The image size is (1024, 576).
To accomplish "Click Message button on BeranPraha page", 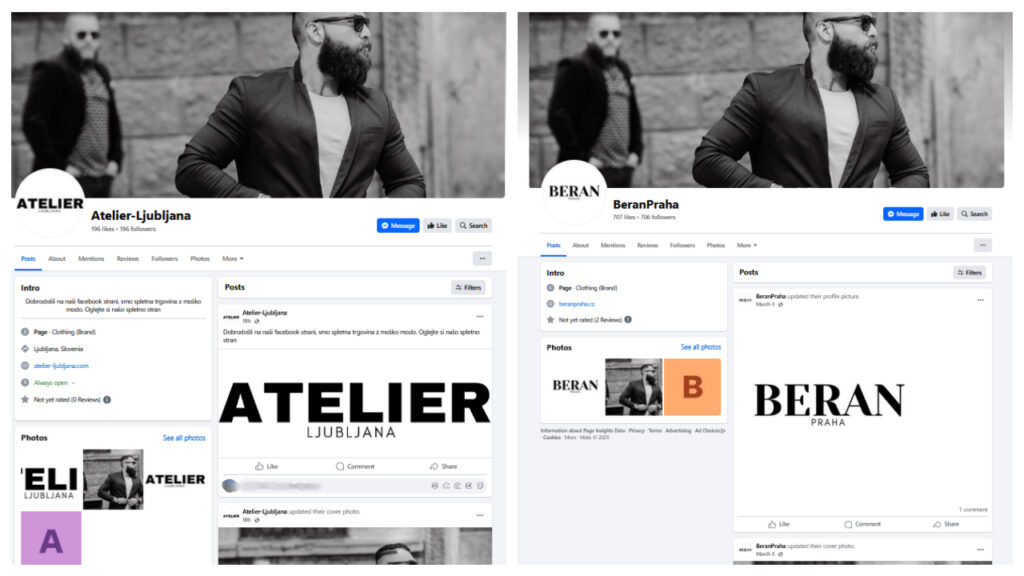I will (x=903, y=214).
